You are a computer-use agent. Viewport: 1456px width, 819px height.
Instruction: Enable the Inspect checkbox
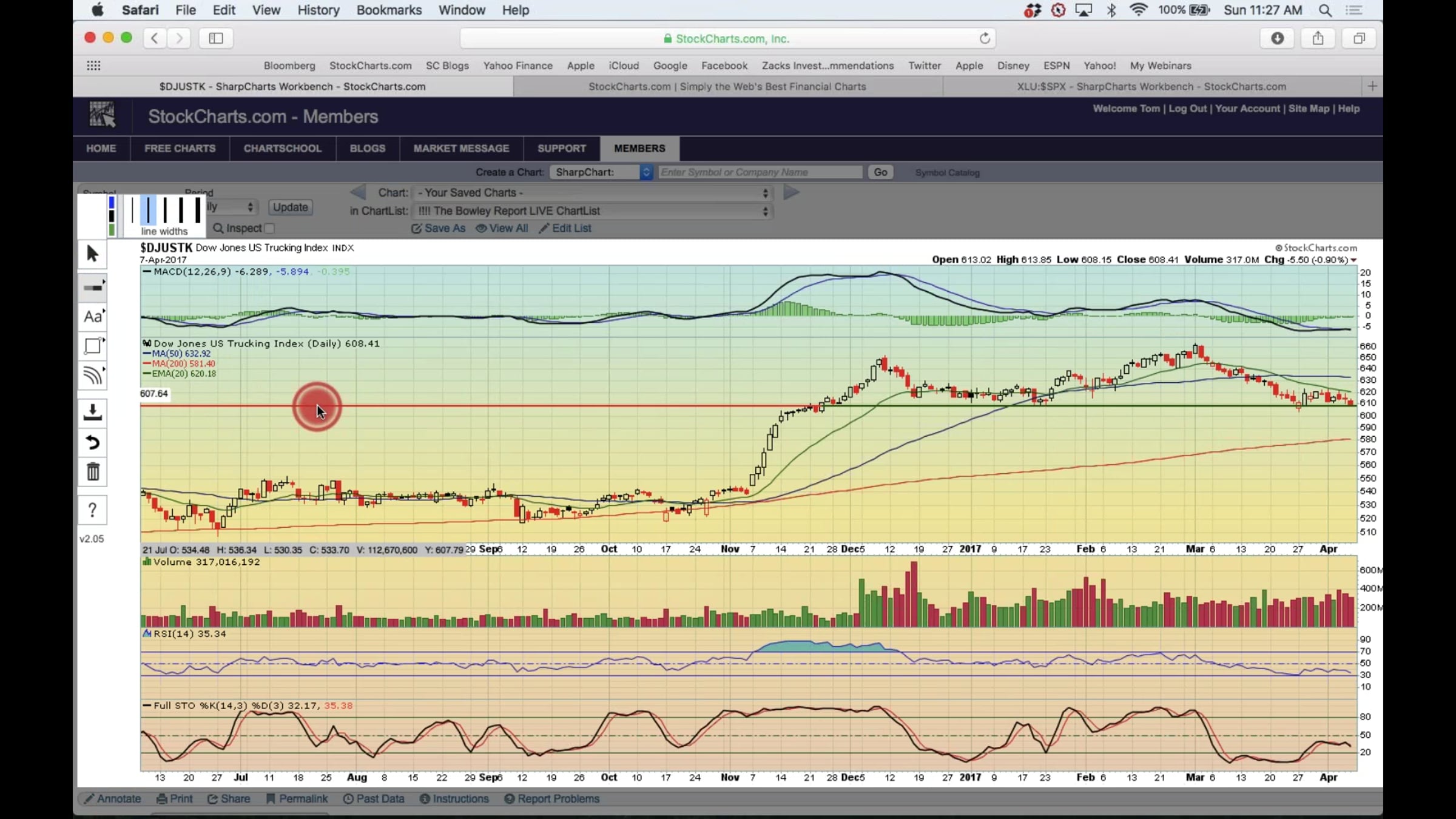point(269,228)
